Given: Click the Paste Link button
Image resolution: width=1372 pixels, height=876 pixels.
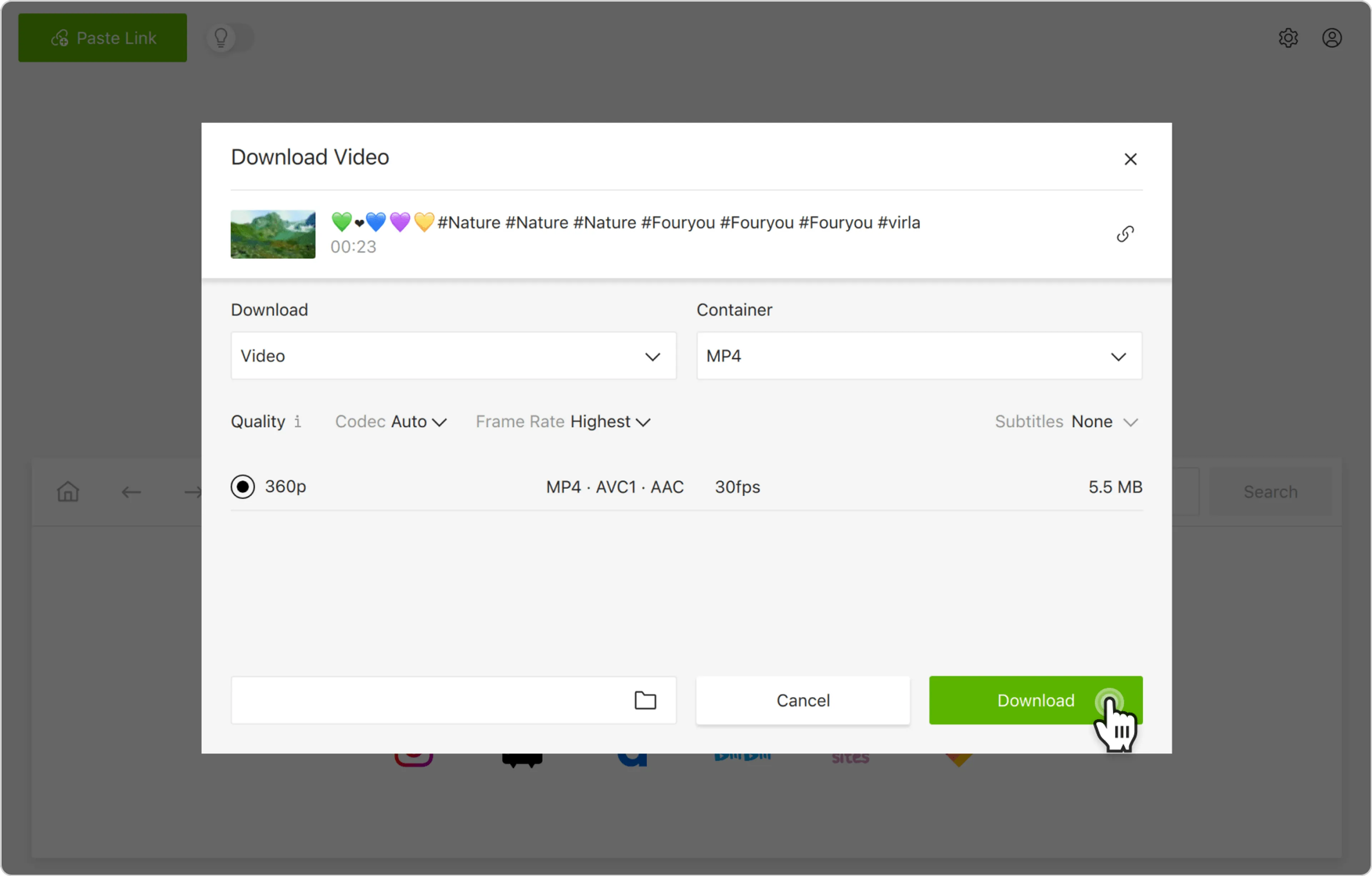Looking at the screenshot, I should 103,38.
